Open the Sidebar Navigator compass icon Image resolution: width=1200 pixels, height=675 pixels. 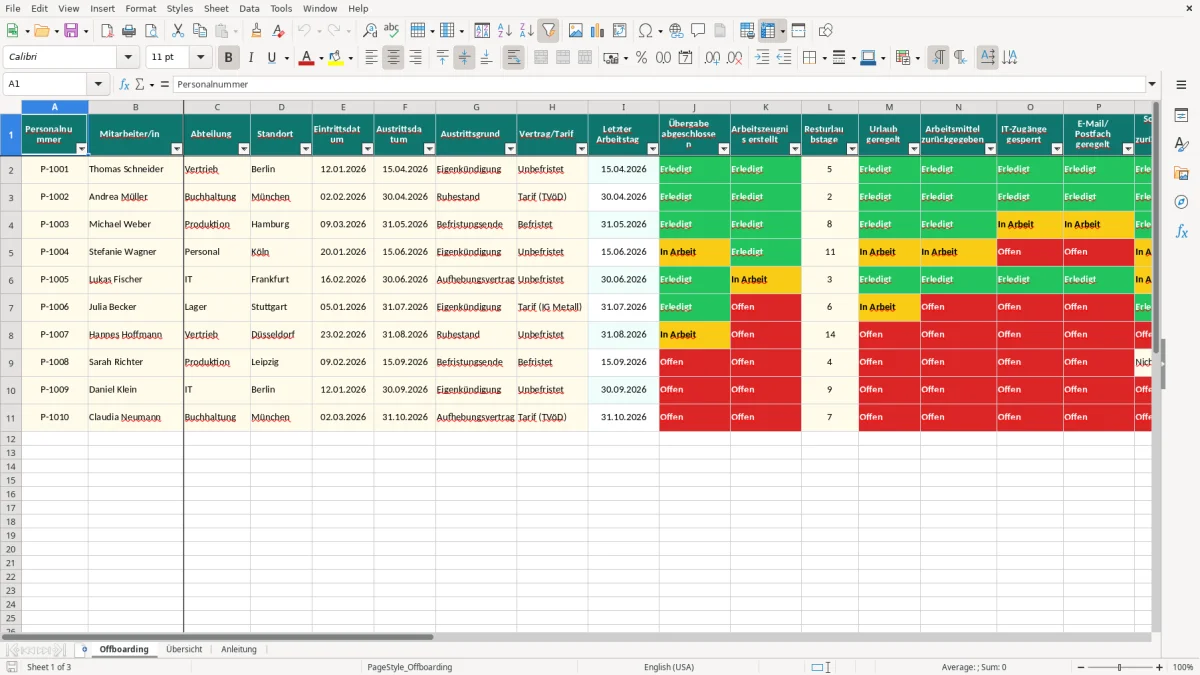1181,202
